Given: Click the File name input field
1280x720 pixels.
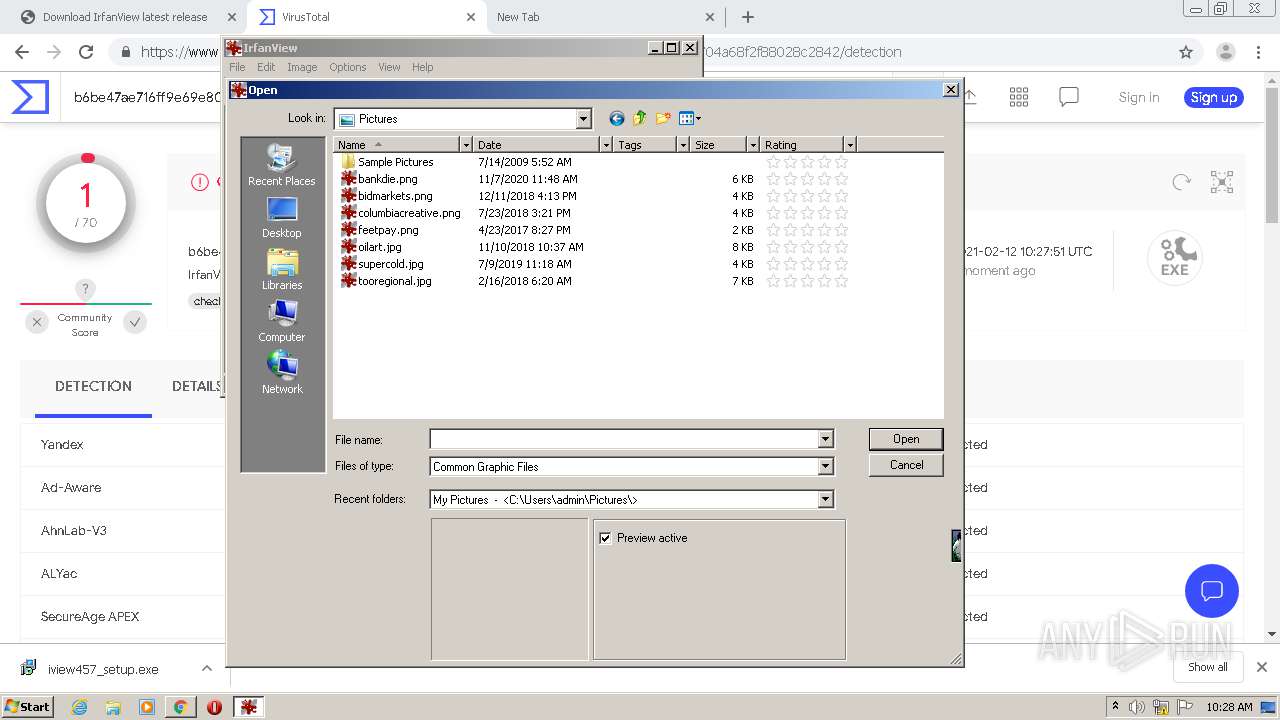Looking at the screenshot, I should [x=624, y=439].
